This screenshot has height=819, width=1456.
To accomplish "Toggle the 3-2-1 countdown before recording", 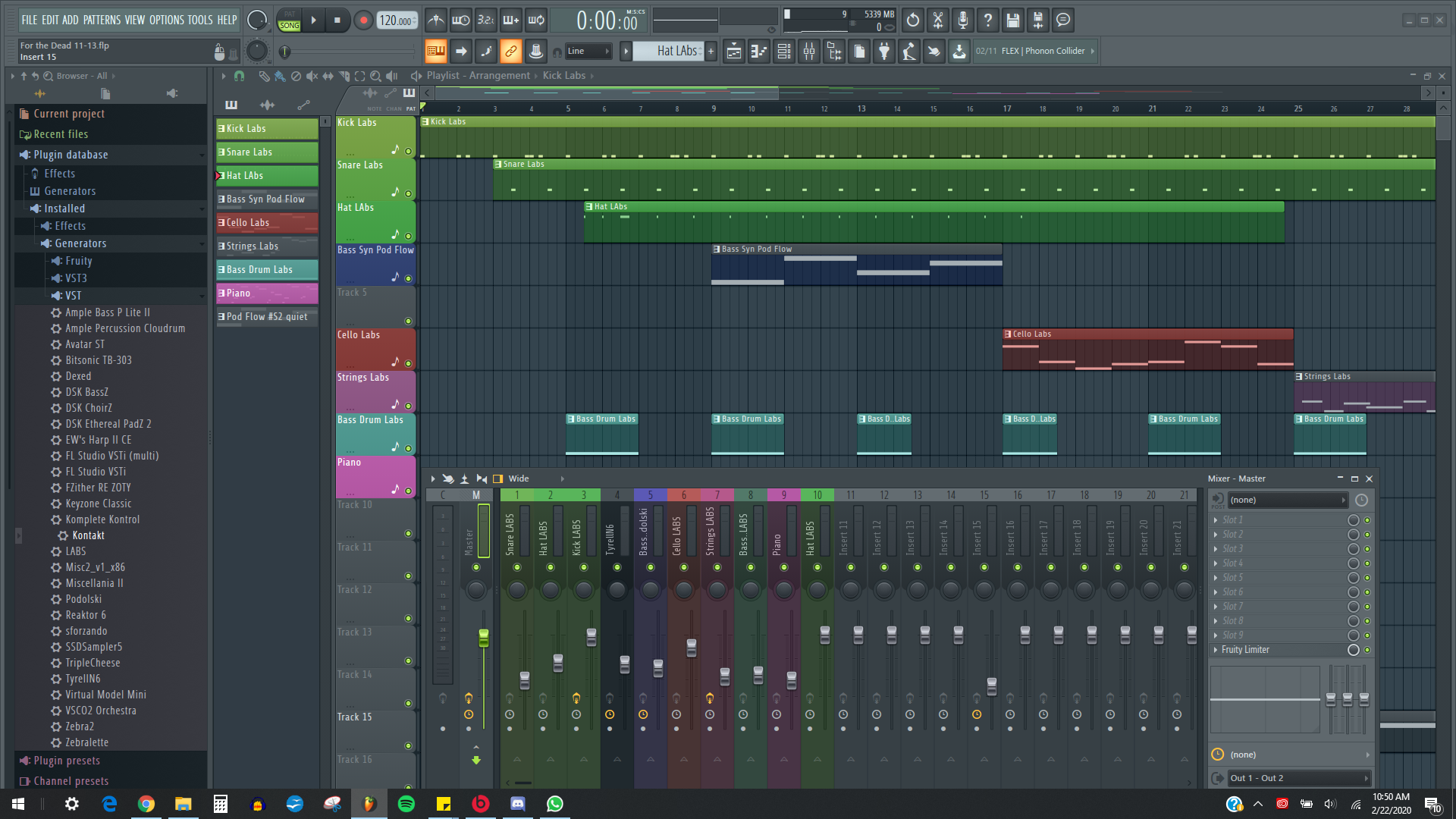I will point(485,20).
